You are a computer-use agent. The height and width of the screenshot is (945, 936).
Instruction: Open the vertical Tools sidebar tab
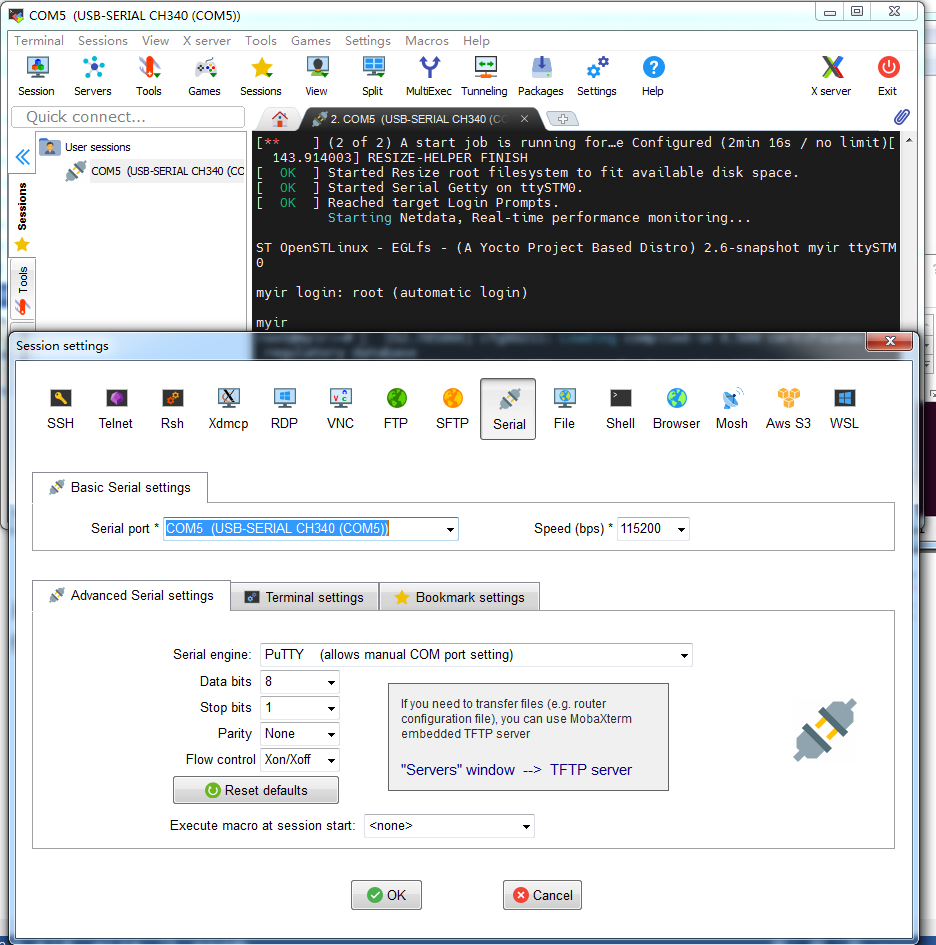(x=22, y=290)
